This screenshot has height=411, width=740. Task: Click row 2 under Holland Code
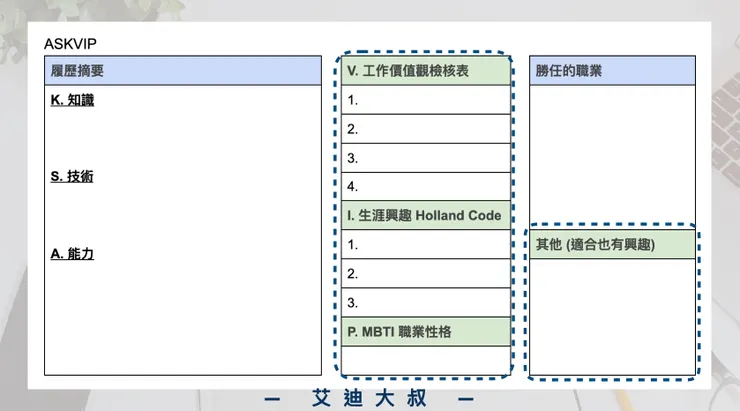tap(426, 273)
